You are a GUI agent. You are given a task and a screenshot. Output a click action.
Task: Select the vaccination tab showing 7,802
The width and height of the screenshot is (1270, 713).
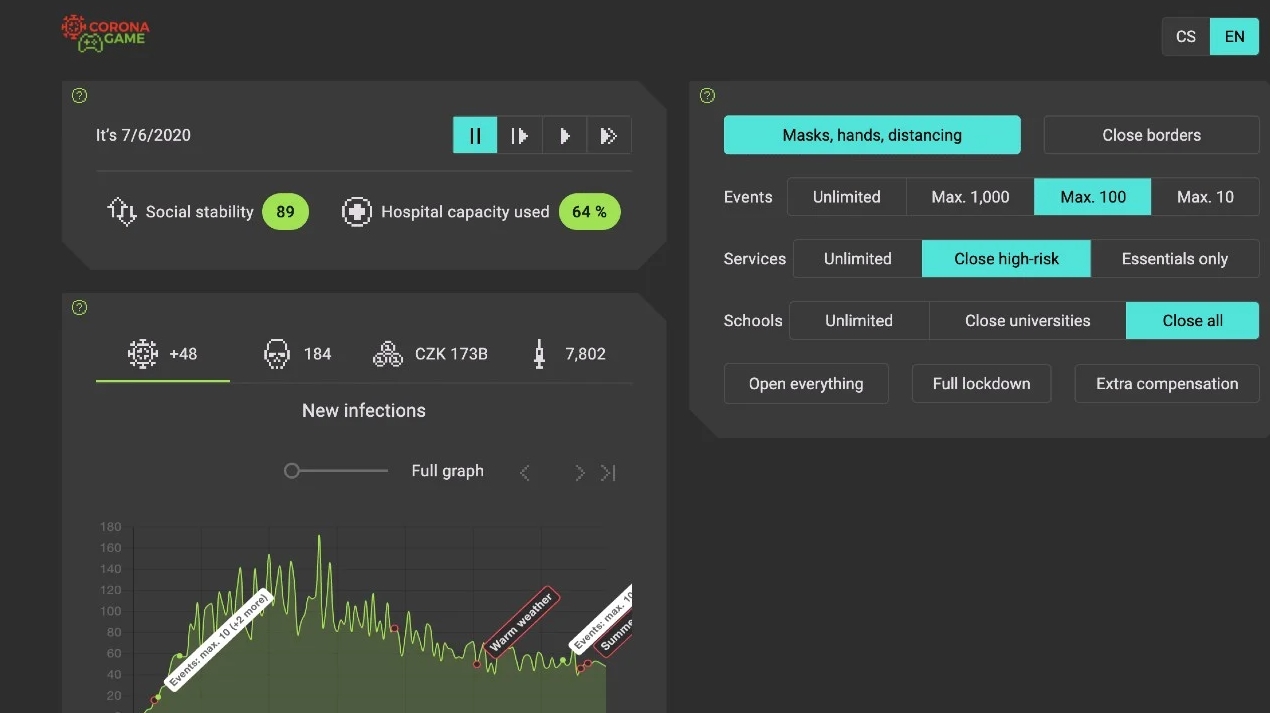click(x=568, y=354)
